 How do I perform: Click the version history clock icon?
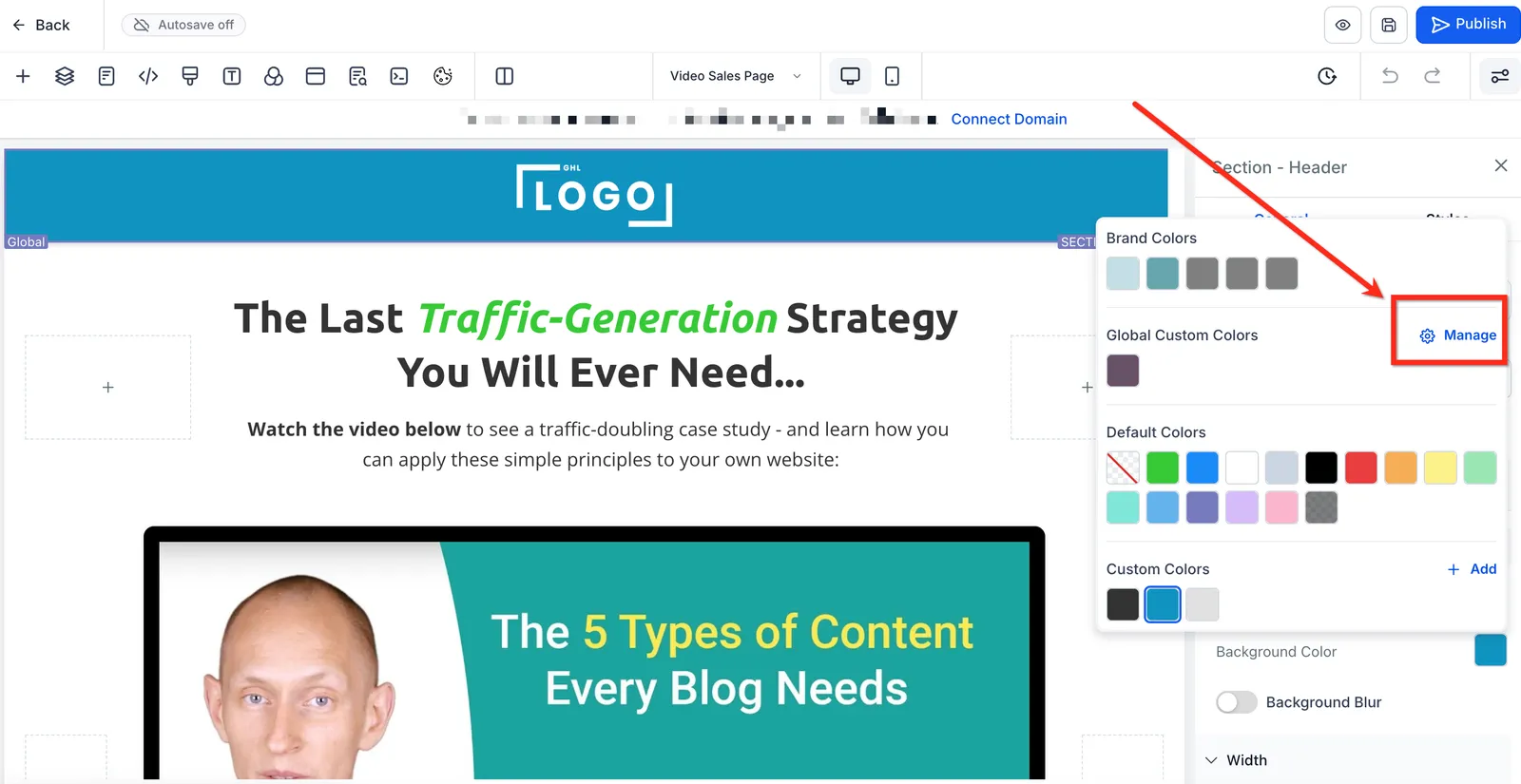click(1327, 76)
